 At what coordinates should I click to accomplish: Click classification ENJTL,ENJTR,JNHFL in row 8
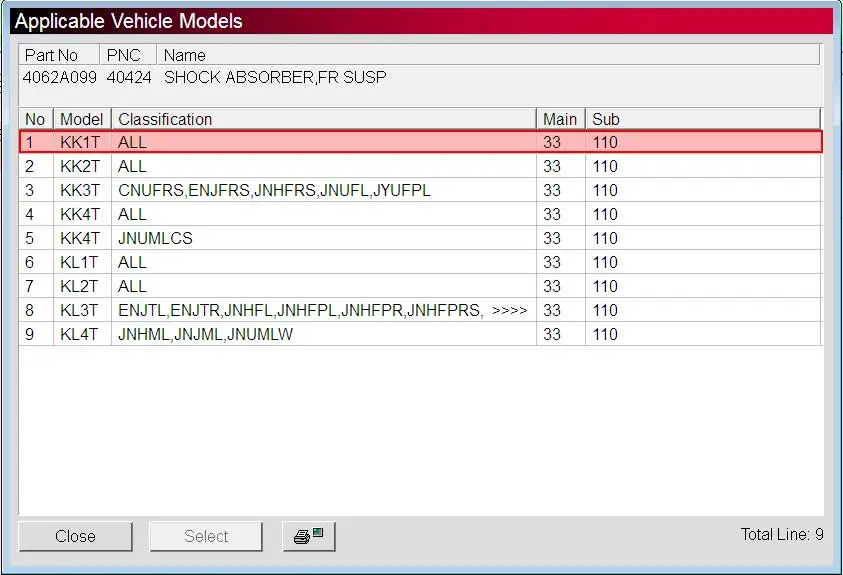click(196, 310)
